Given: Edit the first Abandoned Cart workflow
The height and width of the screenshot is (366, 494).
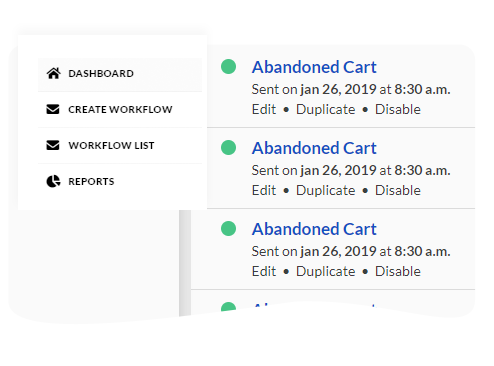Looking at the screenshot, I should click(x=264, y=109).
